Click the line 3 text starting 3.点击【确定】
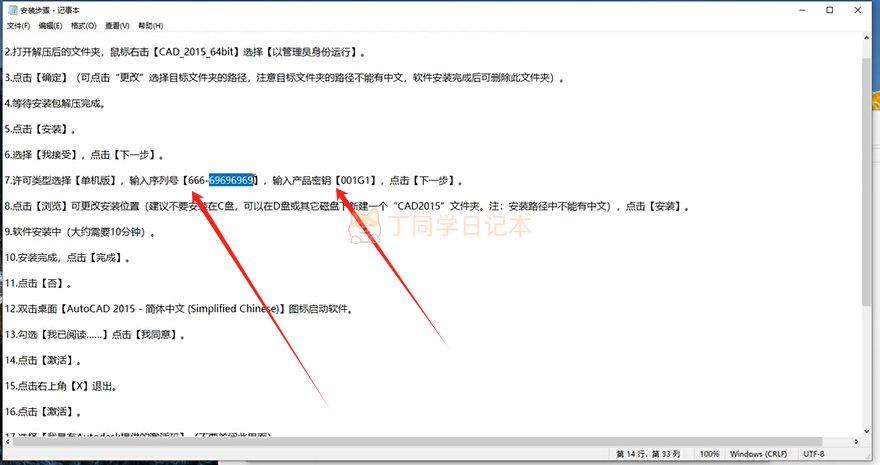This screenshot has width=880, height=465. tap(285, 78)
